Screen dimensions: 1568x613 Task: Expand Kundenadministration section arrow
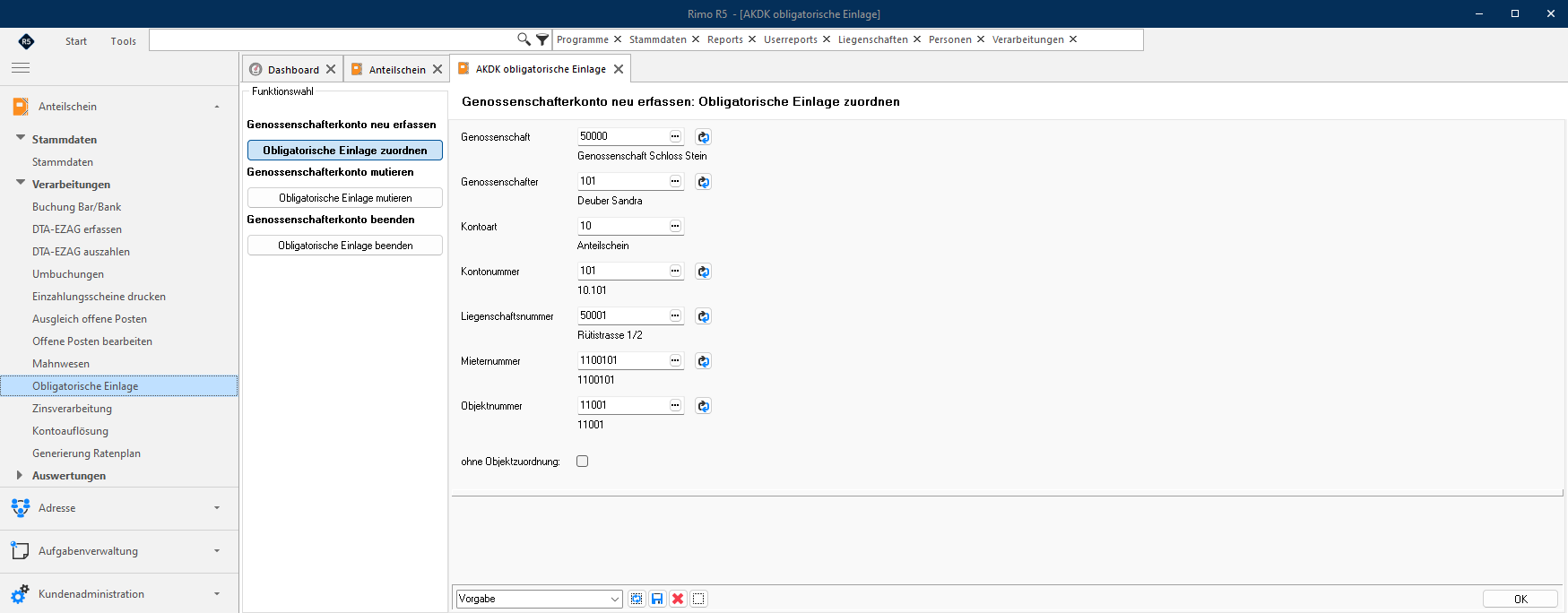pyautogui.click(x=217, y=594)
